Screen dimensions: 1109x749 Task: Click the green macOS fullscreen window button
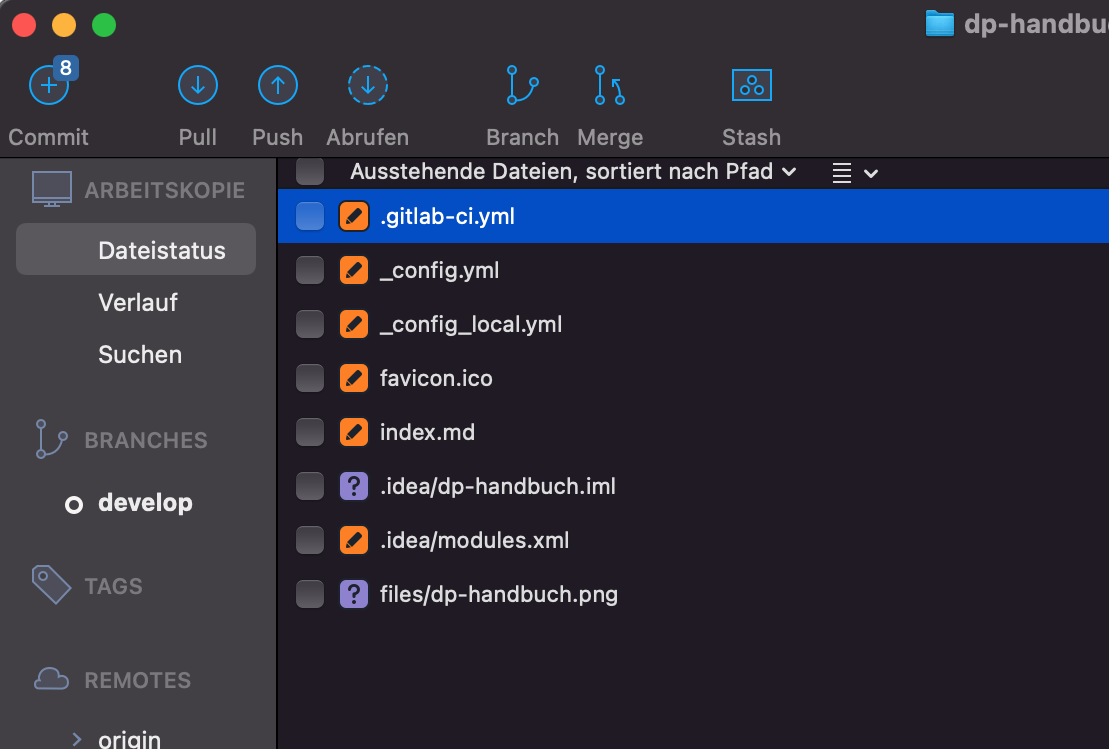point(103,25)
